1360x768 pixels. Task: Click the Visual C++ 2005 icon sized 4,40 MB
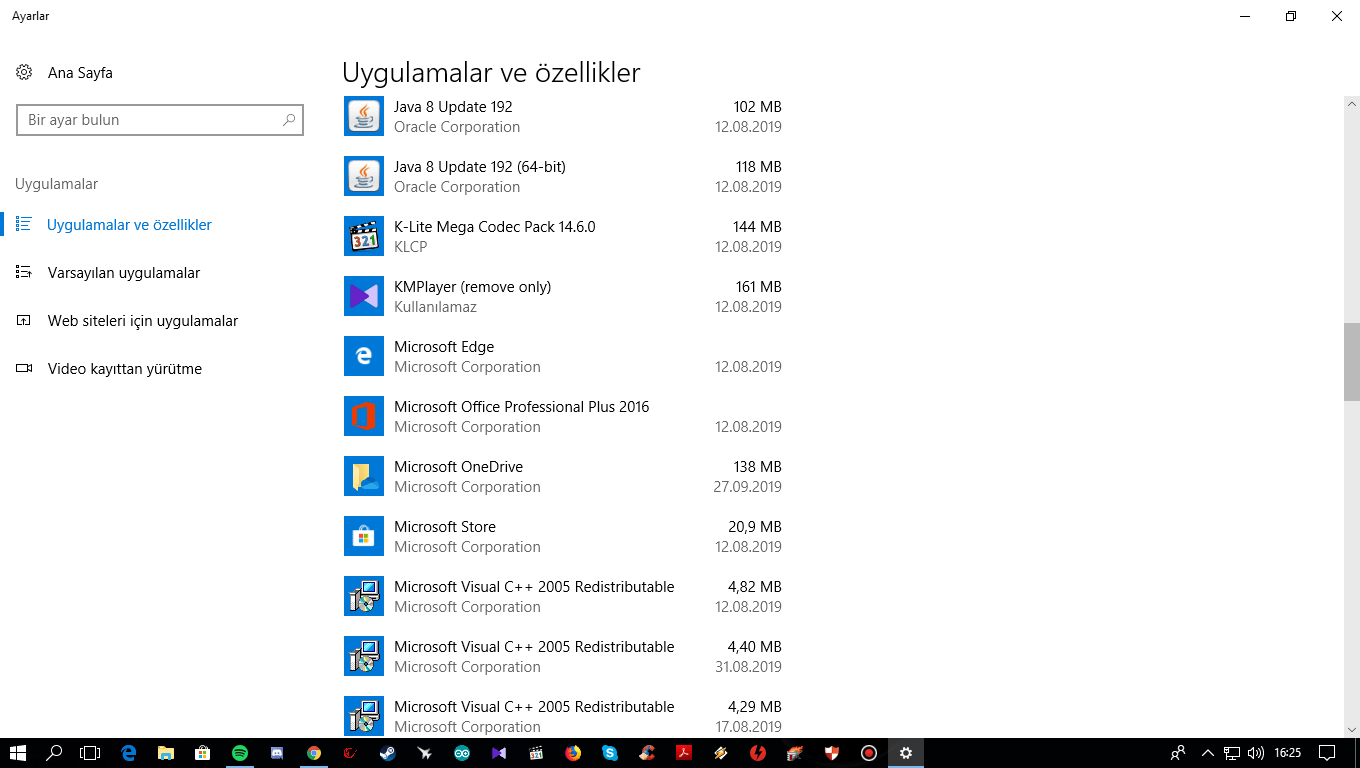(364, 656)
